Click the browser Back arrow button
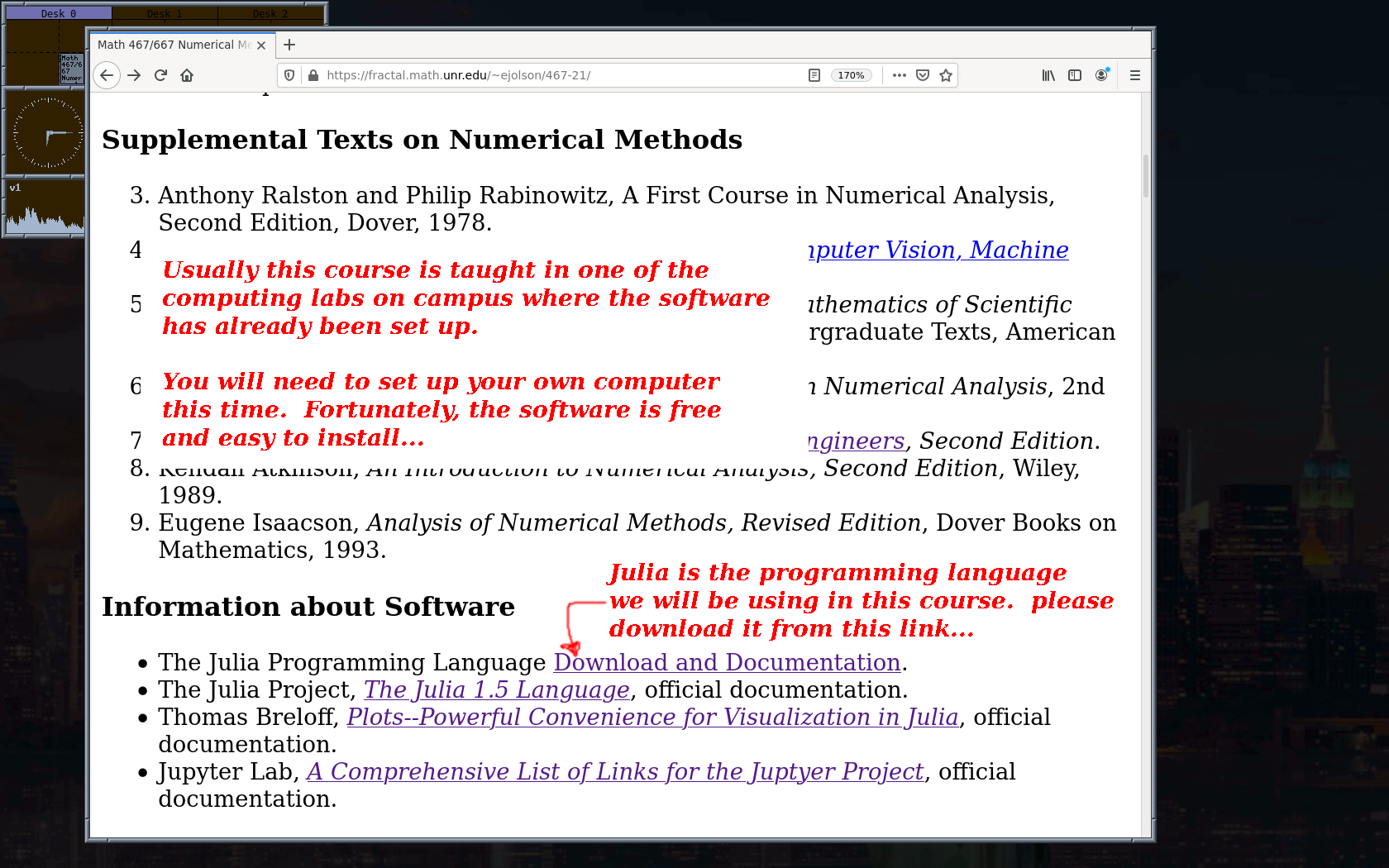The image size is (1389, 868). tap(107, 75)
